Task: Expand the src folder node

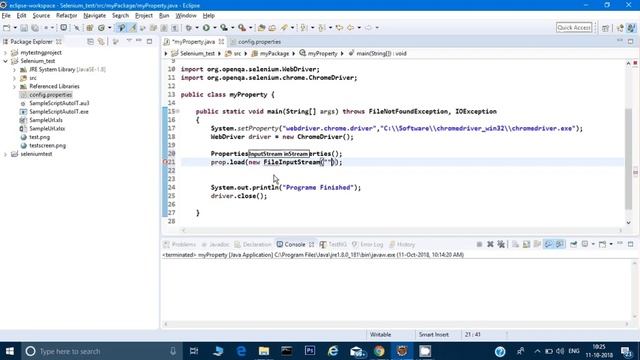Action: [14, 78]
